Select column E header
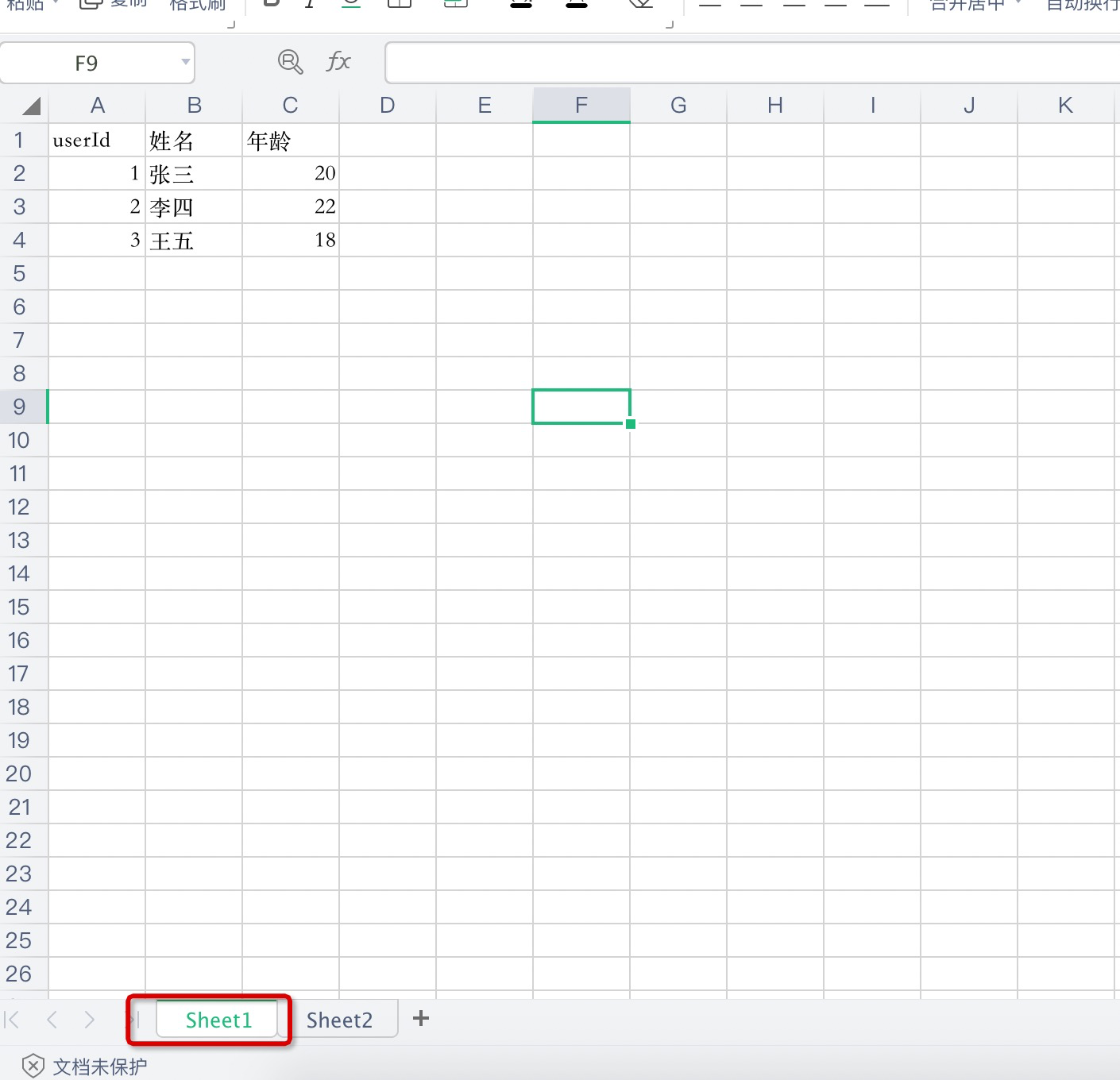The height and width of the screenshot is (1080, 1120). click(x=485, y=106)
